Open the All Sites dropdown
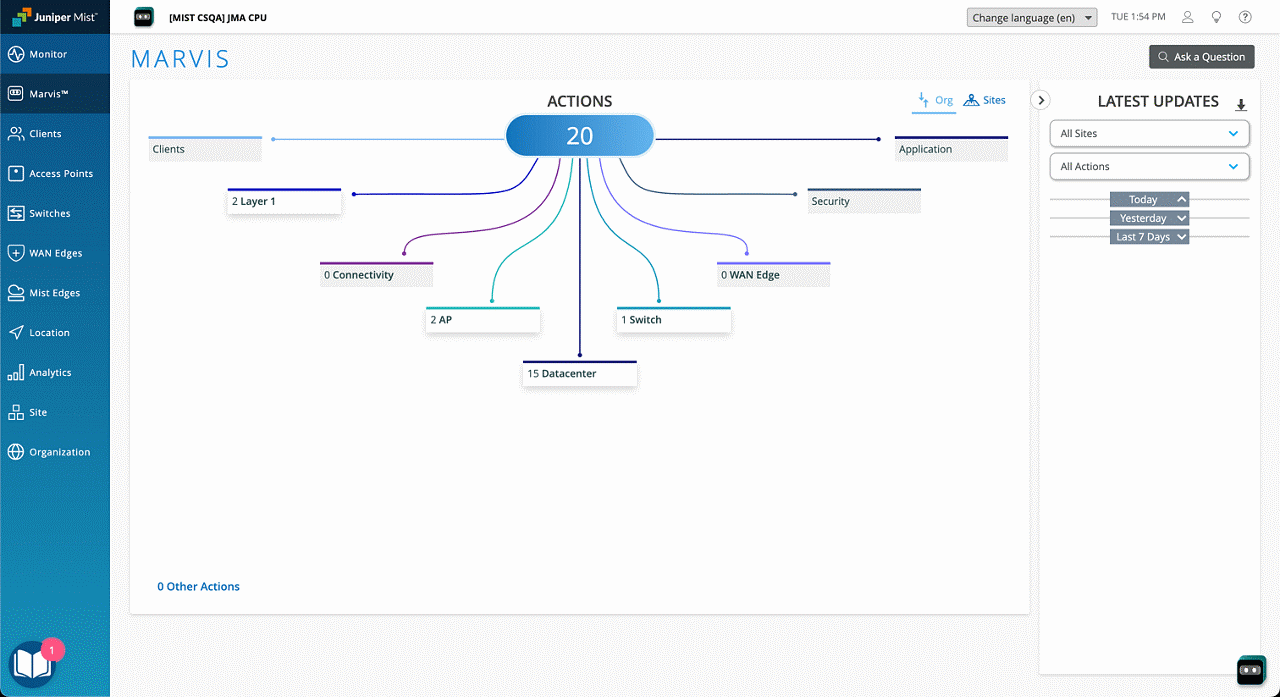 pyautogui.click(x=1149, y=133)
